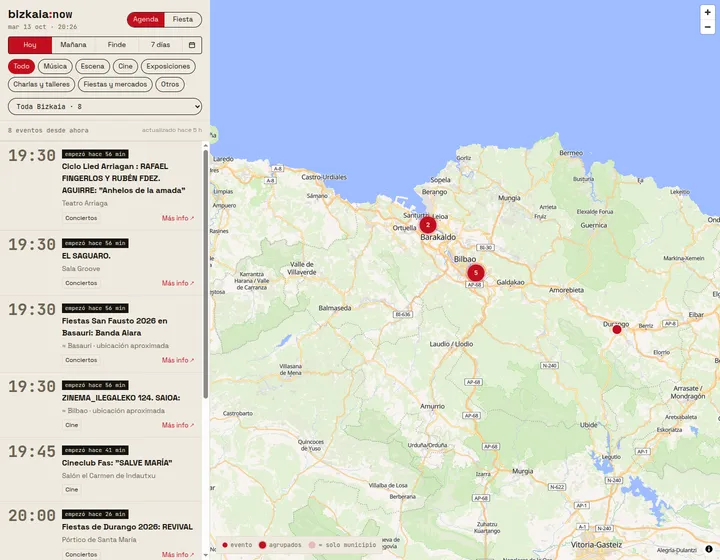Select the Mañana date tab
The width and height of the screenshot is (720, 560).
[73, 45]
